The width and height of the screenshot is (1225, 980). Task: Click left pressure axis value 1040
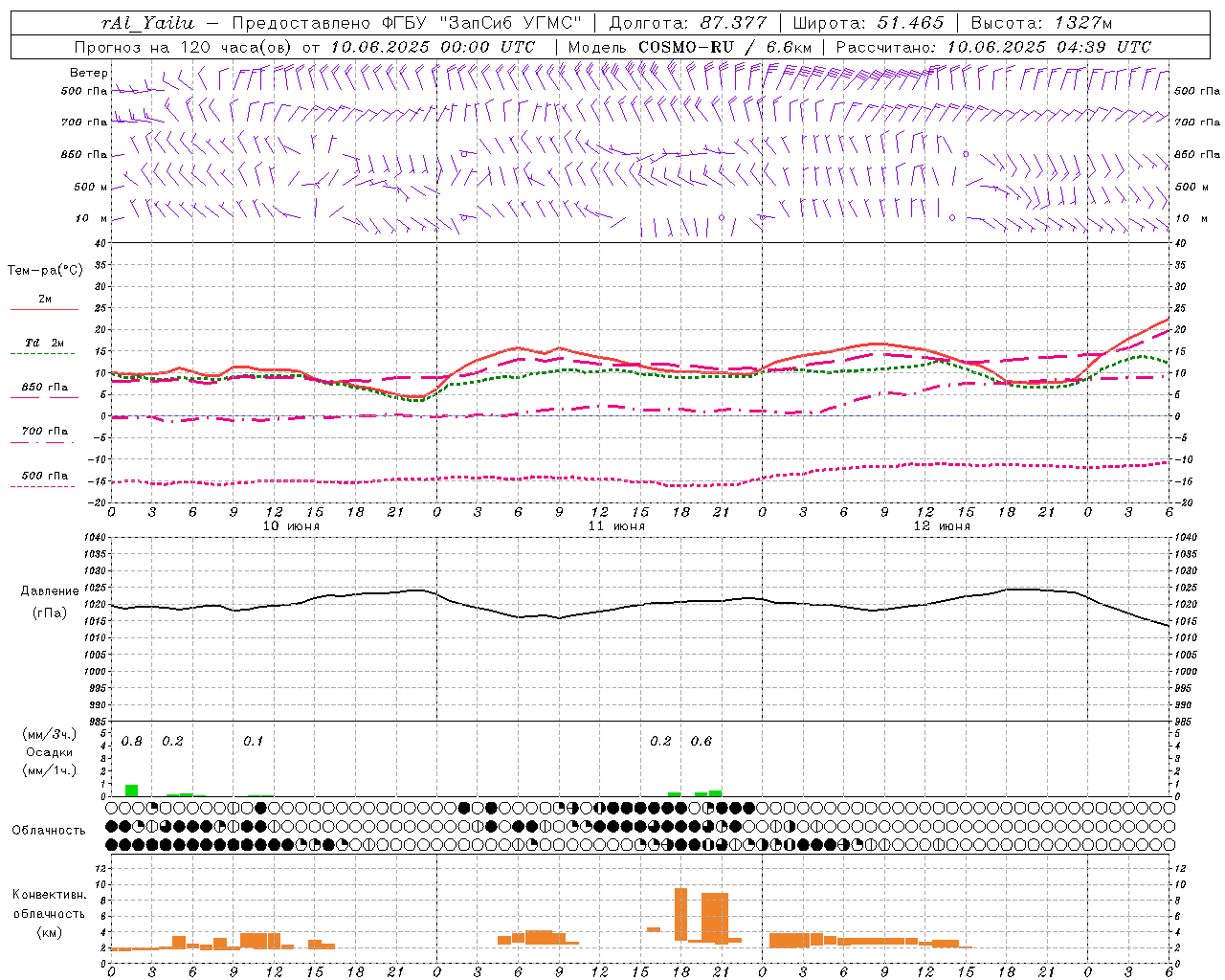point(96,537)
